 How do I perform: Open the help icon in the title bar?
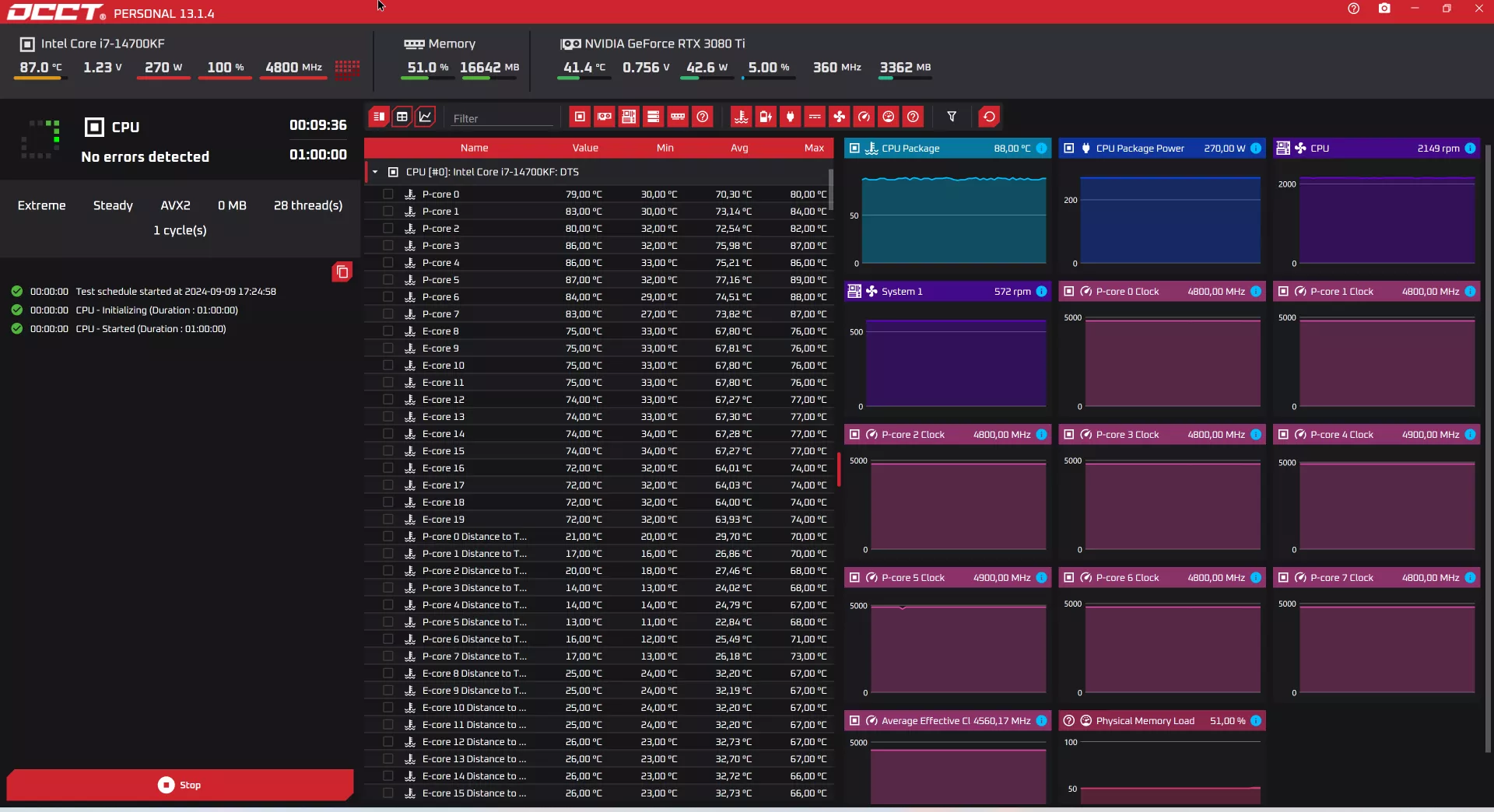[1354, 9]
